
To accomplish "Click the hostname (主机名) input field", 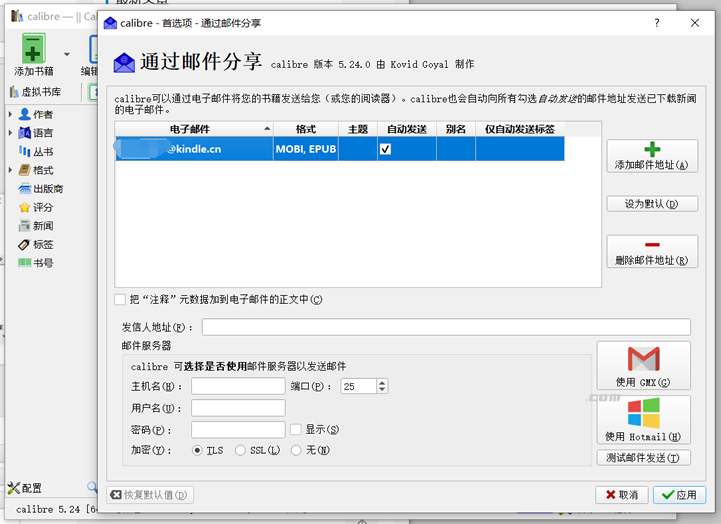I will click(x=238, y=386).
